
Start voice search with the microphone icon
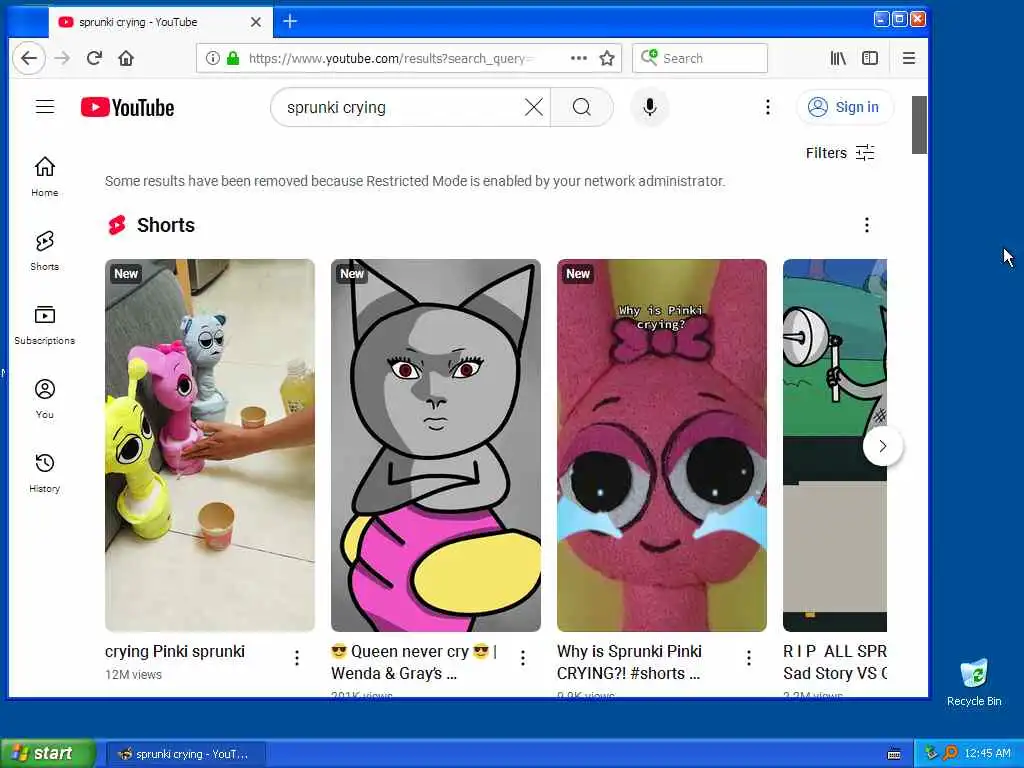point(650,107)
